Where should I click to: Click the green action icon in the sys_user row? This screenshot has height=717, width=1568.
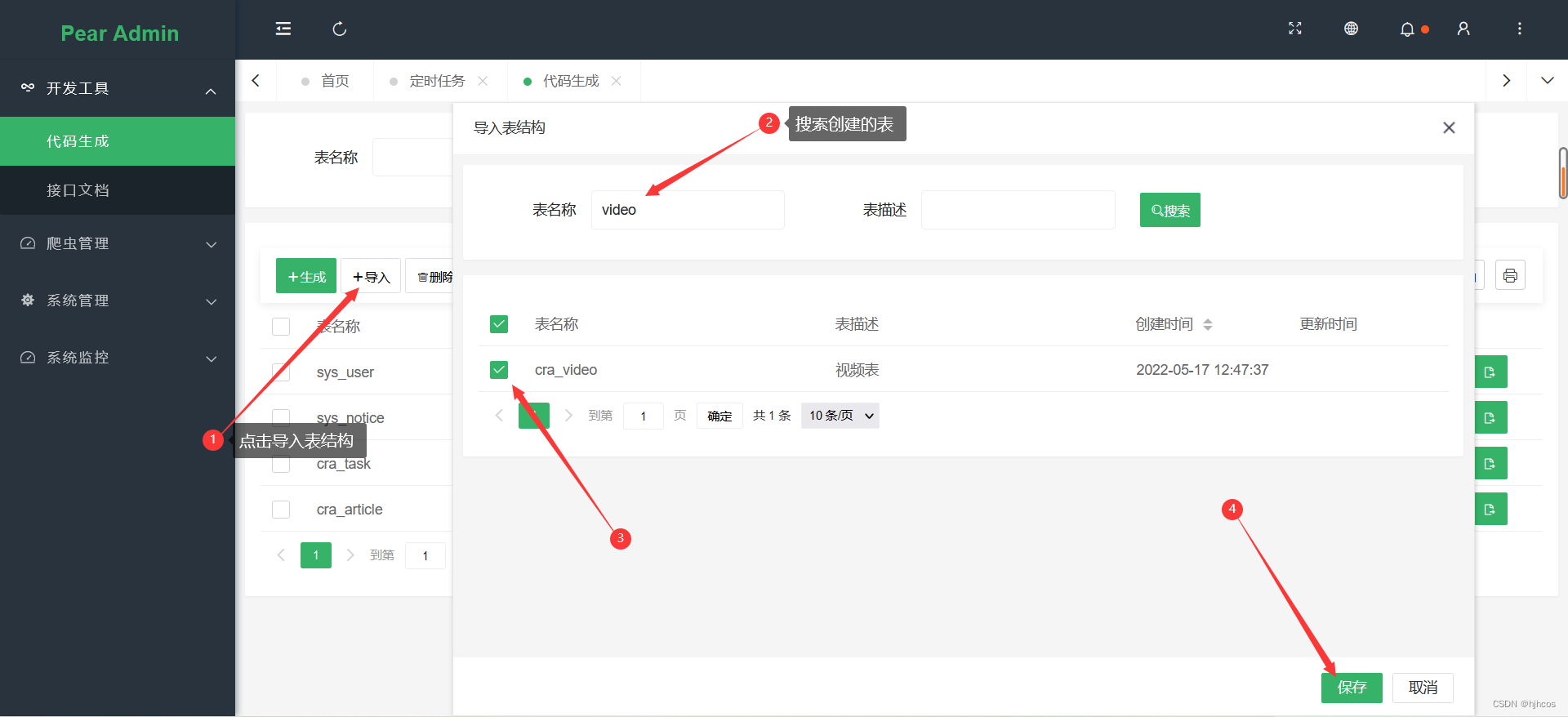(x=1490, y=372)
